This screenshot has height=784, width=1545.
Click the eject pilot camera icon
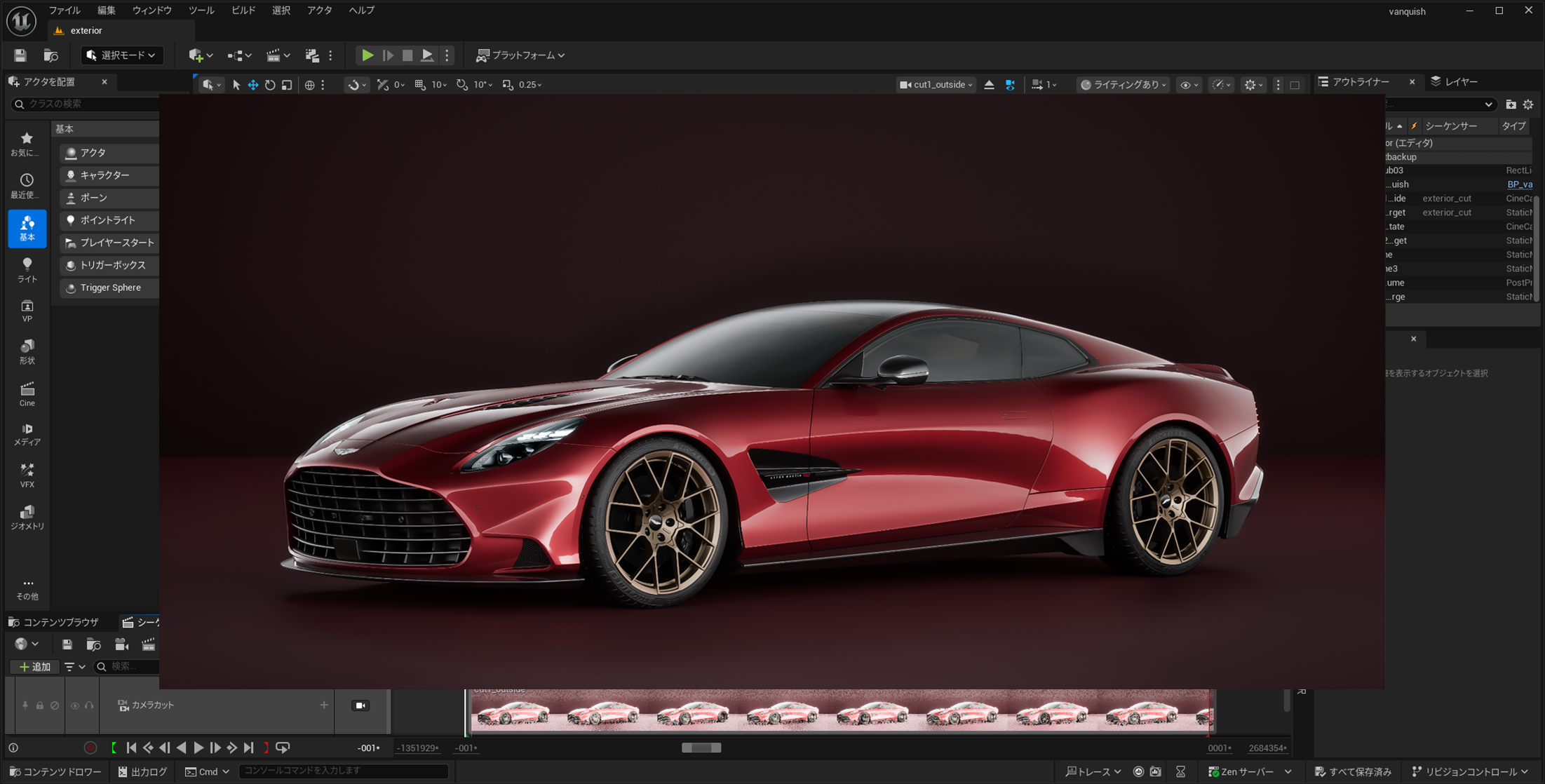point(989,85)
